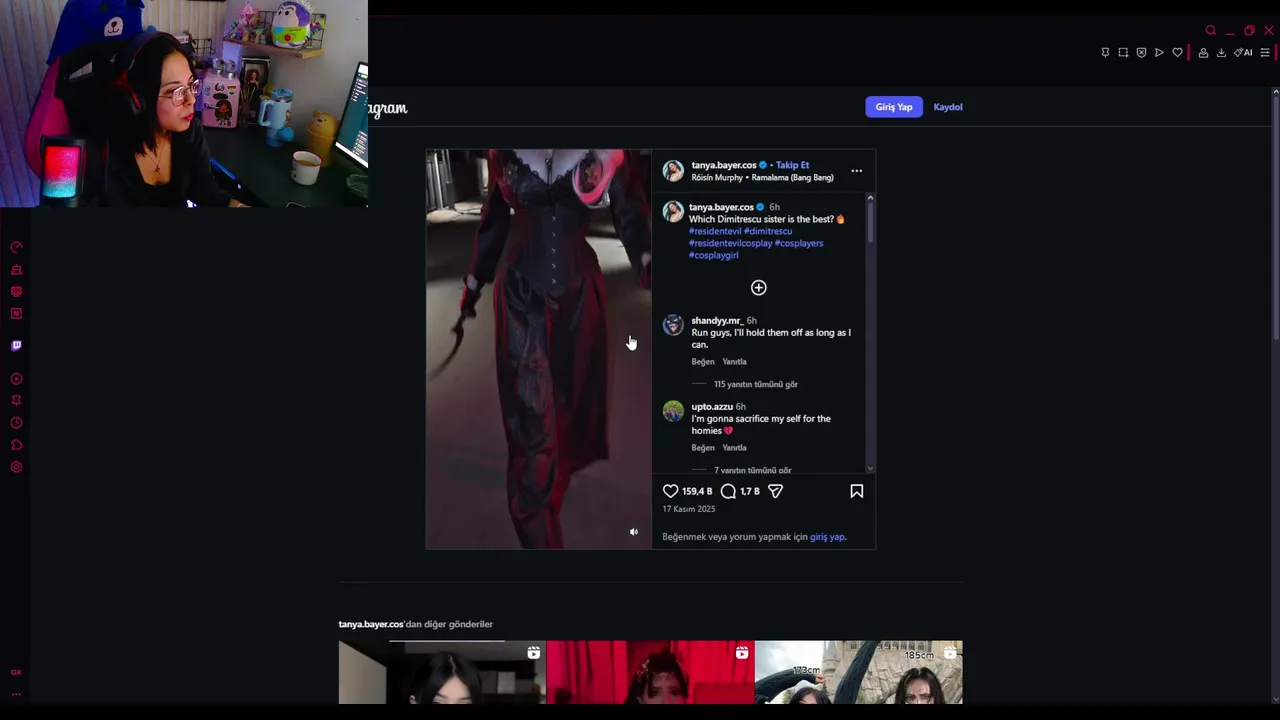The height and width of the screenshot is (720, 1280).
Task: Open browser search with the magnifier icon
Action: point(1210,31)
